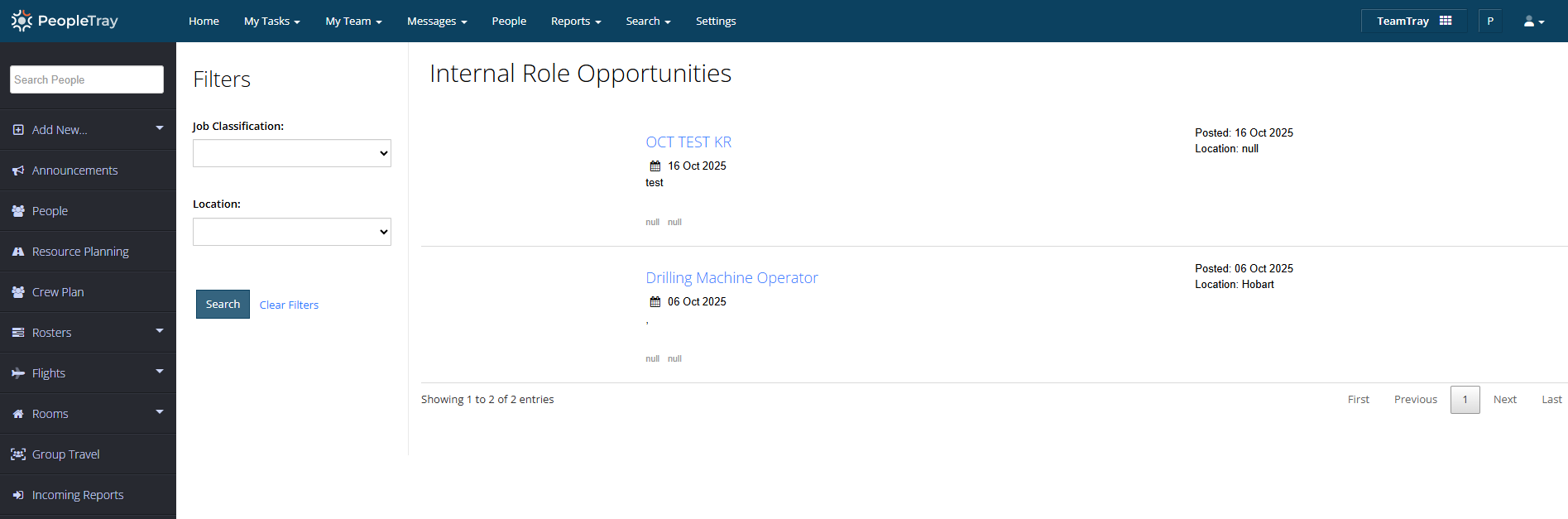Click the PeopleTray logo icon
Screen dimensions: 1568x519
pos(22,21)
